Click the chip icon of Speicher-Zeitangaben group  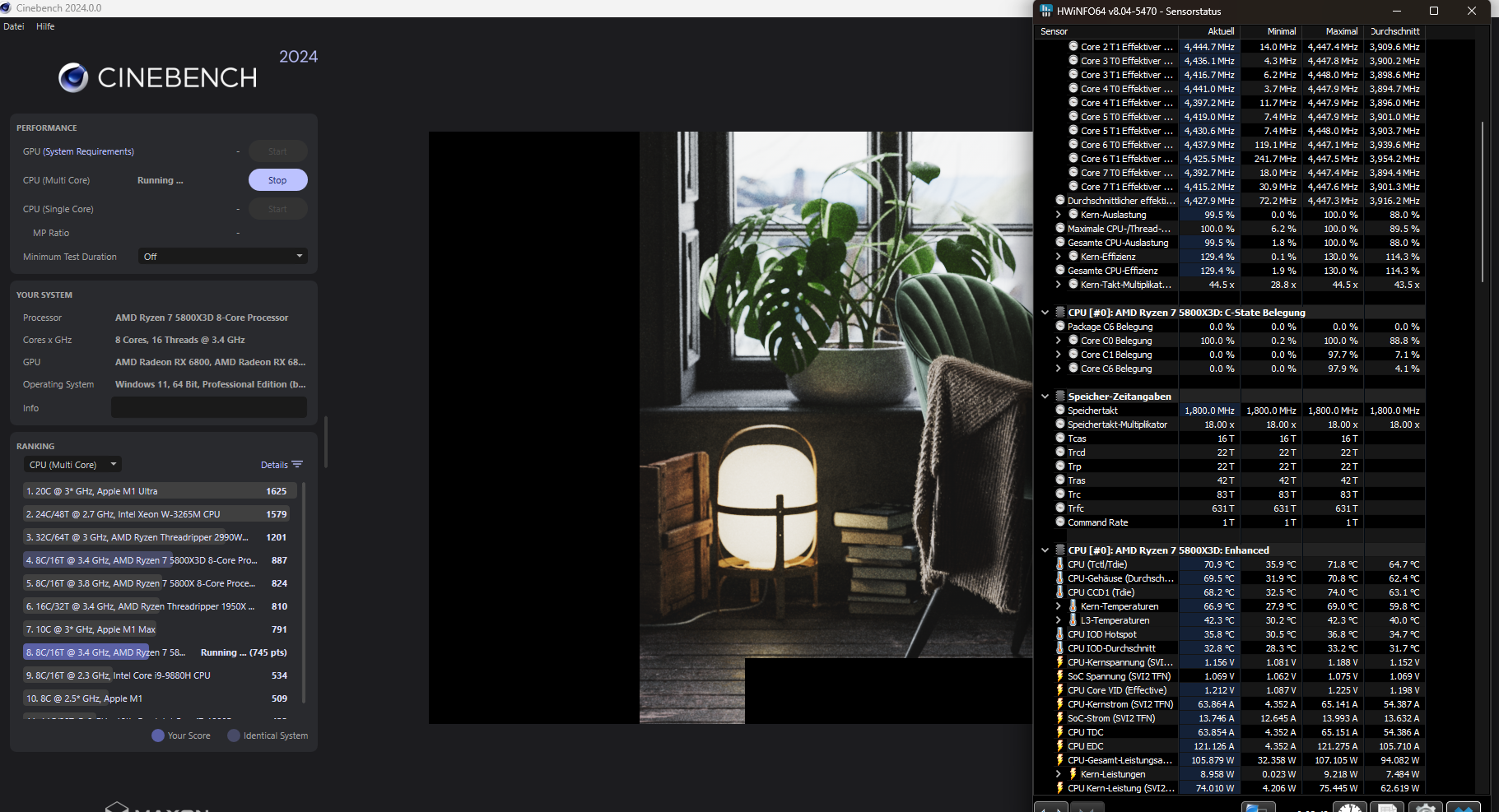click(1060, 397)
